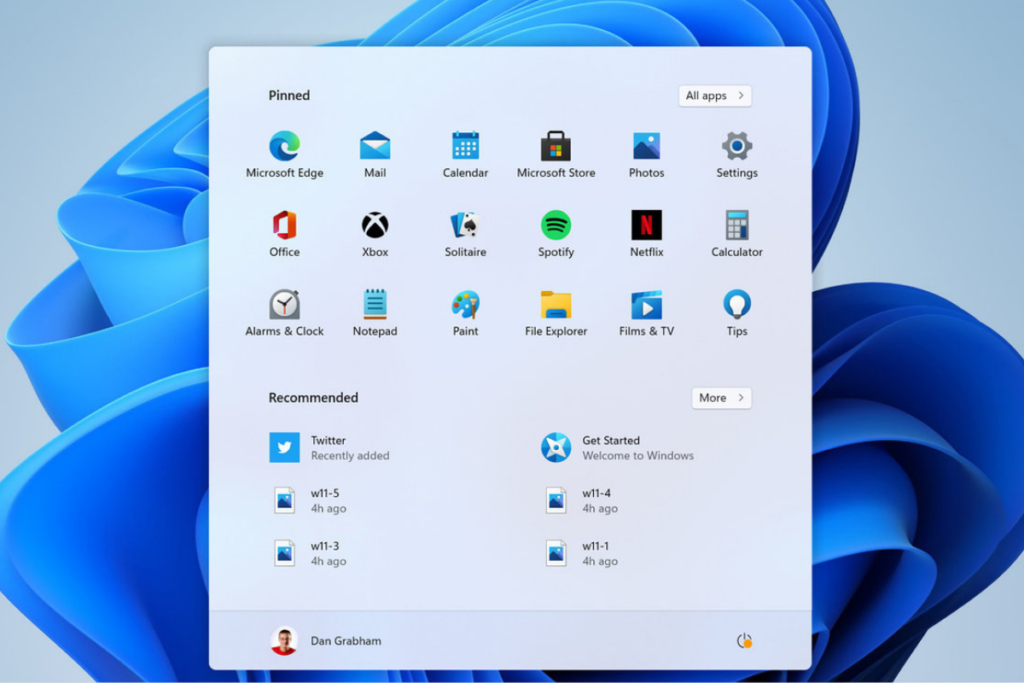Launch the Mail app

tap(375, 154)
